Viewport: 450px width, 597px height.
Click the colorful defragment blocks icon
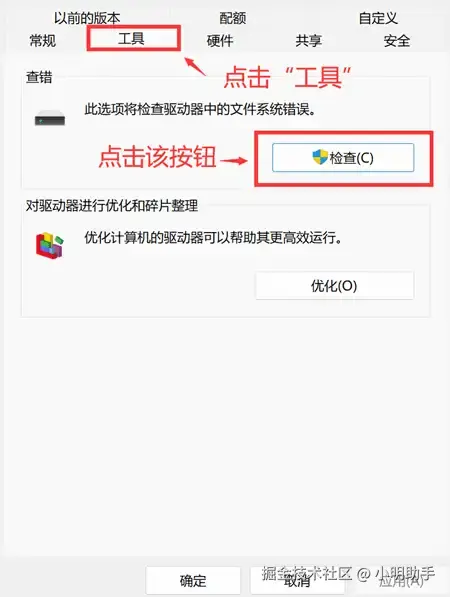click(x=50, y=246)
